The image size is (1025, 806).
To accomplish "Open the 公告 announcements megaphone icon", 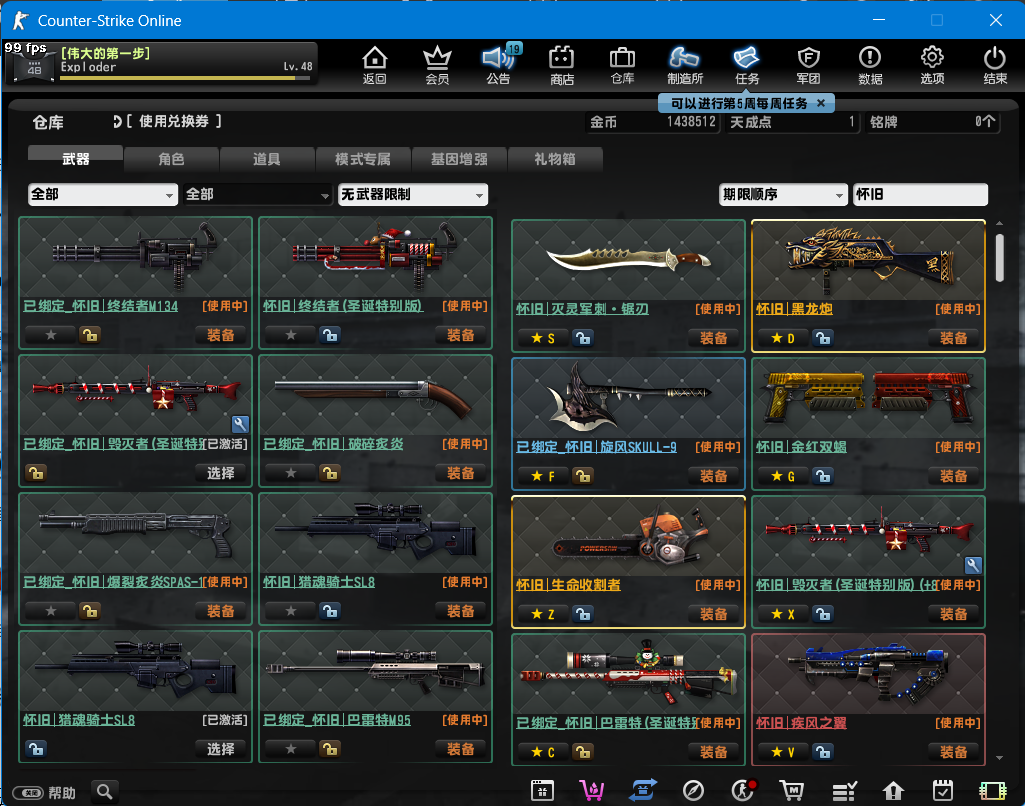I will [499, 65].
